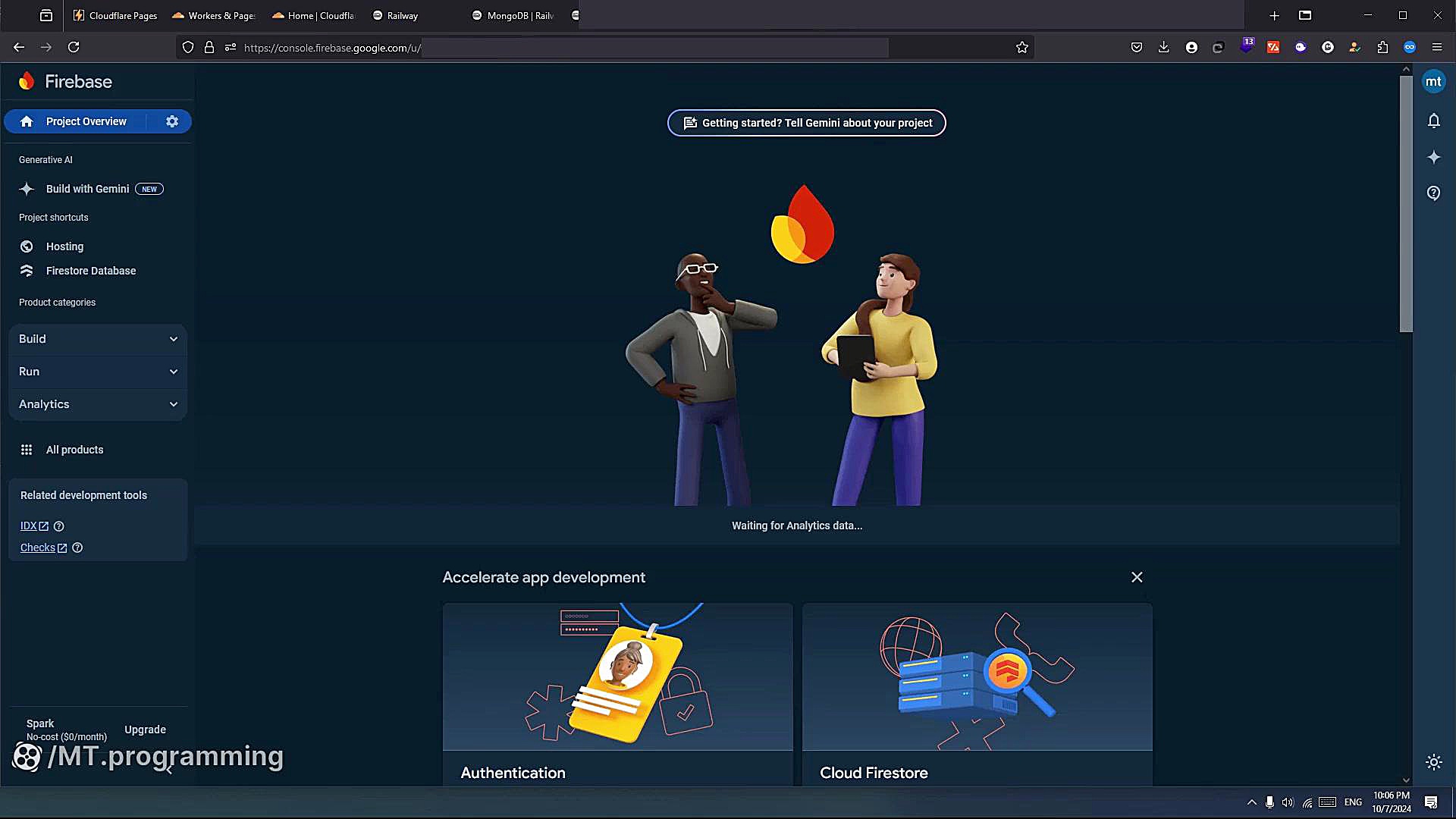Switch to Railway tab

point(413,15)
